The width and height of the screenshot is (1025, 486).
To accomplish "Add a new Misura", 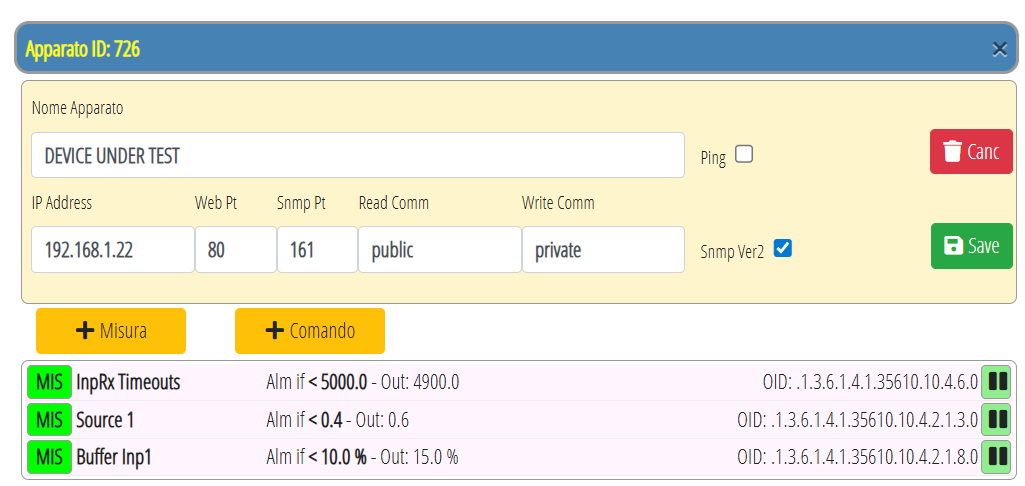I will point(111,331).
